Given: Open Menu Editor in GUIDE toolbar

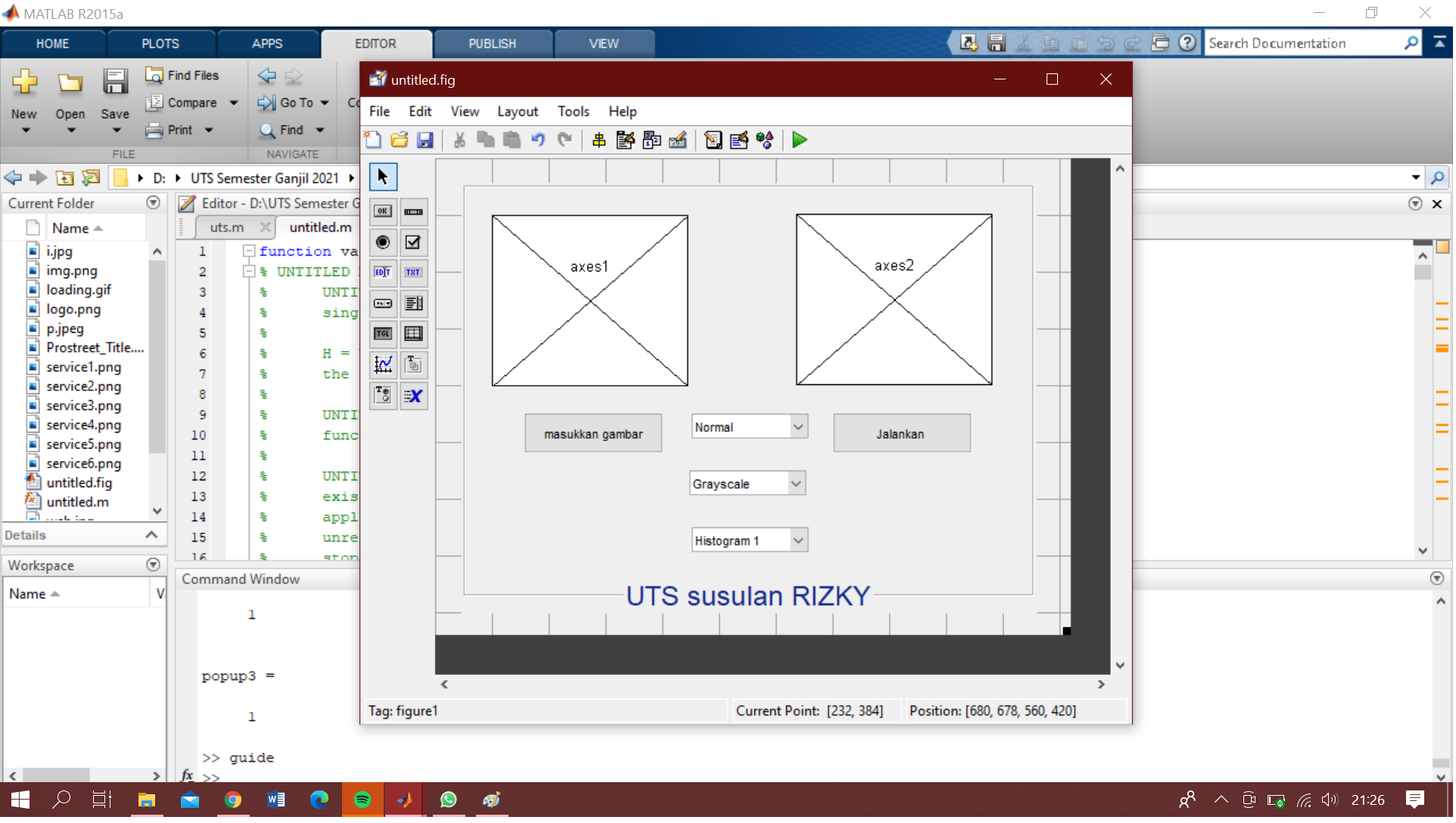Looking at the screenshot, I should click(x=625, y=140).
